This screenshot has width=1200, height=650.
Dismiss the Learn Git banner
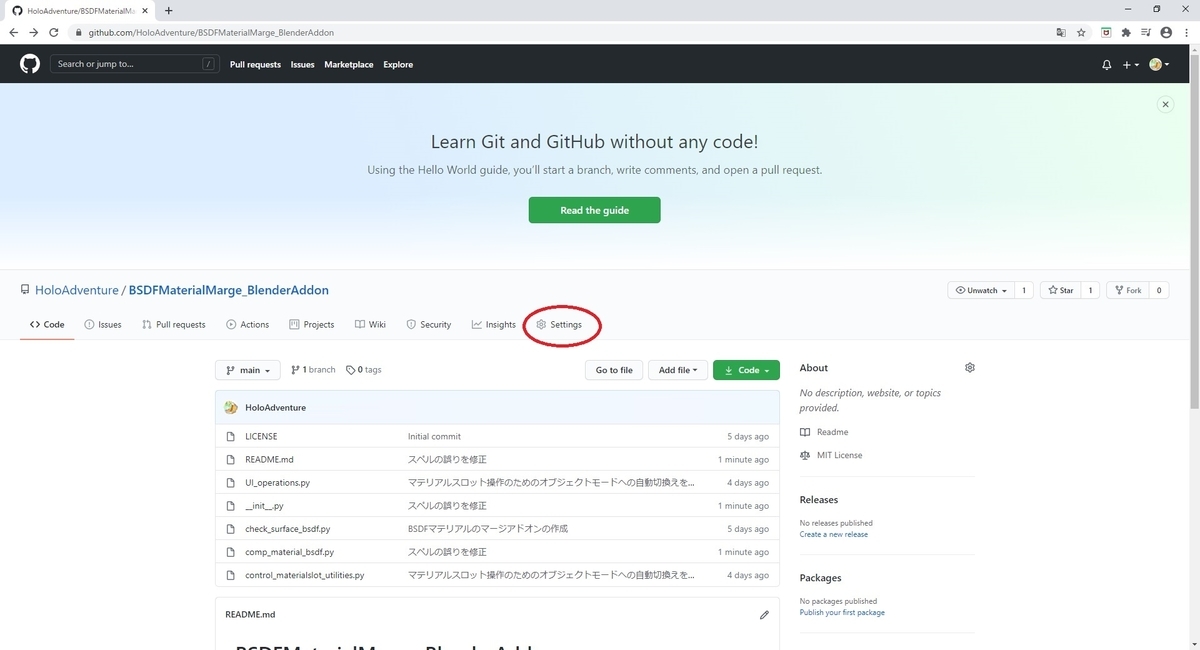point(1165,104)
